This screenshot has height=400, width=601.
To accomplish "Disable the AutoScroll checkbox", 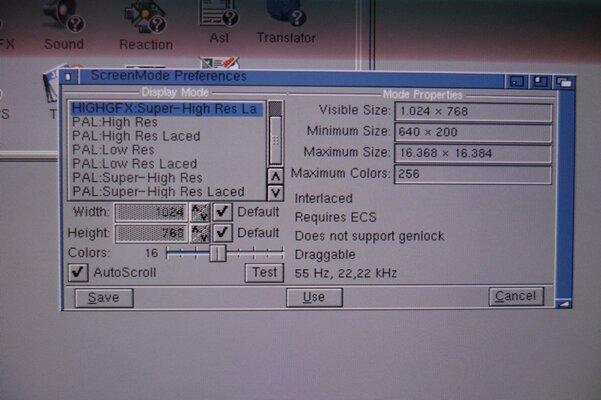I will pos(78,272).
